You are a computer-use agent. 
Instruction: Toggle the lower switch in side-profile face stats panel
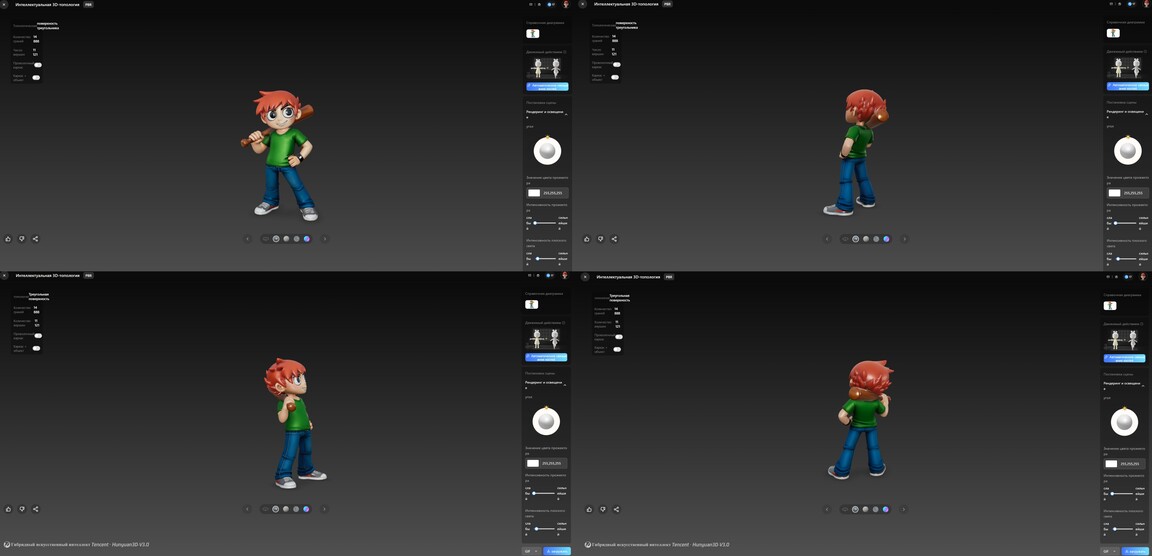(x=36, y=348)
